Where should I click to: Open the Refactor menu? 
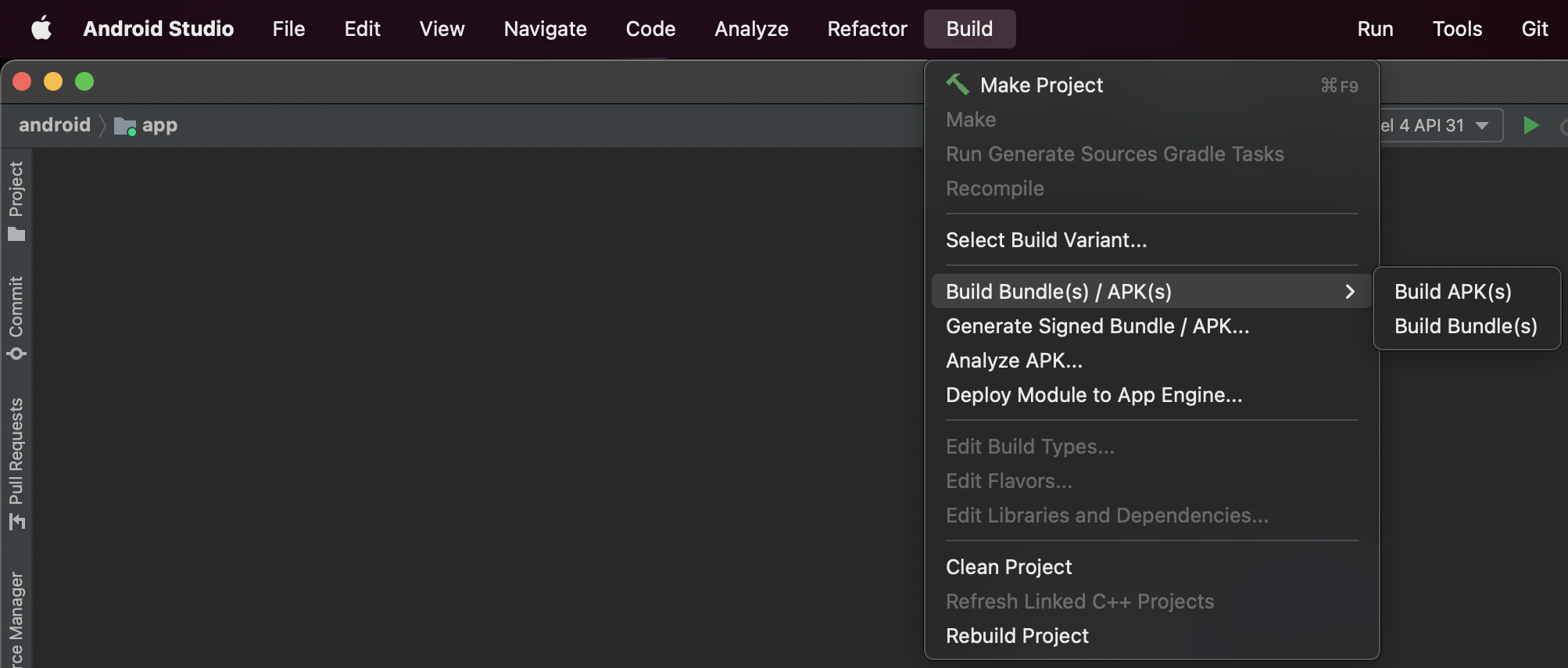point(868,29)
